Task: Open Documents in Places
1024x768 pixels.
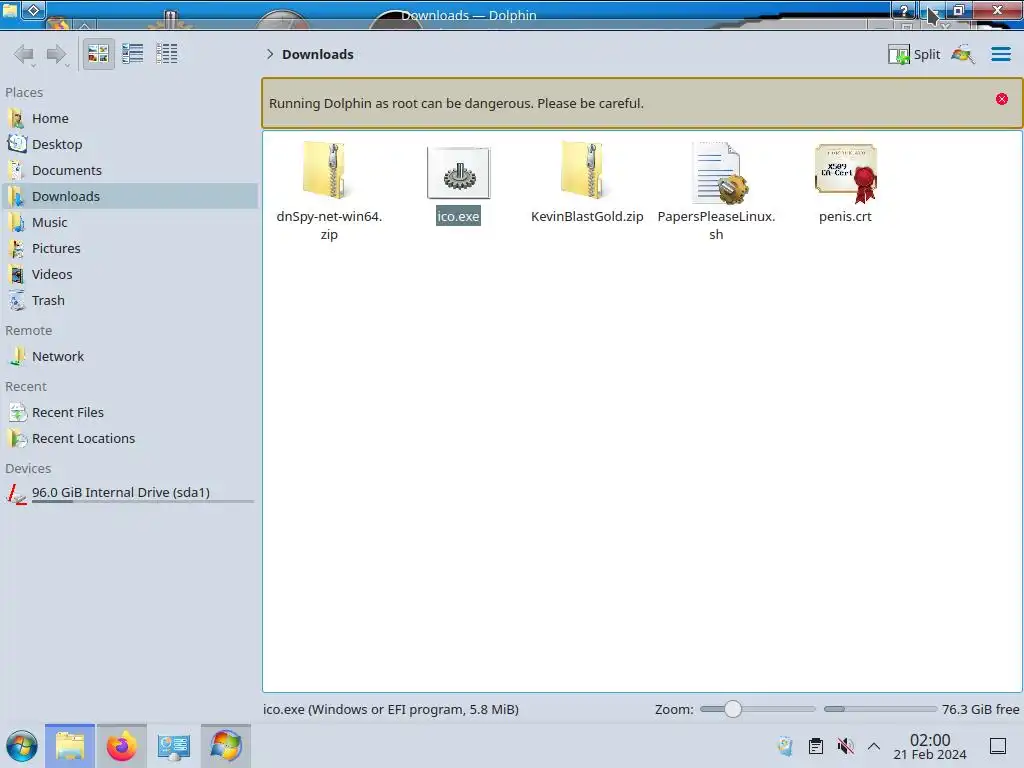Action: pos(129,170)
